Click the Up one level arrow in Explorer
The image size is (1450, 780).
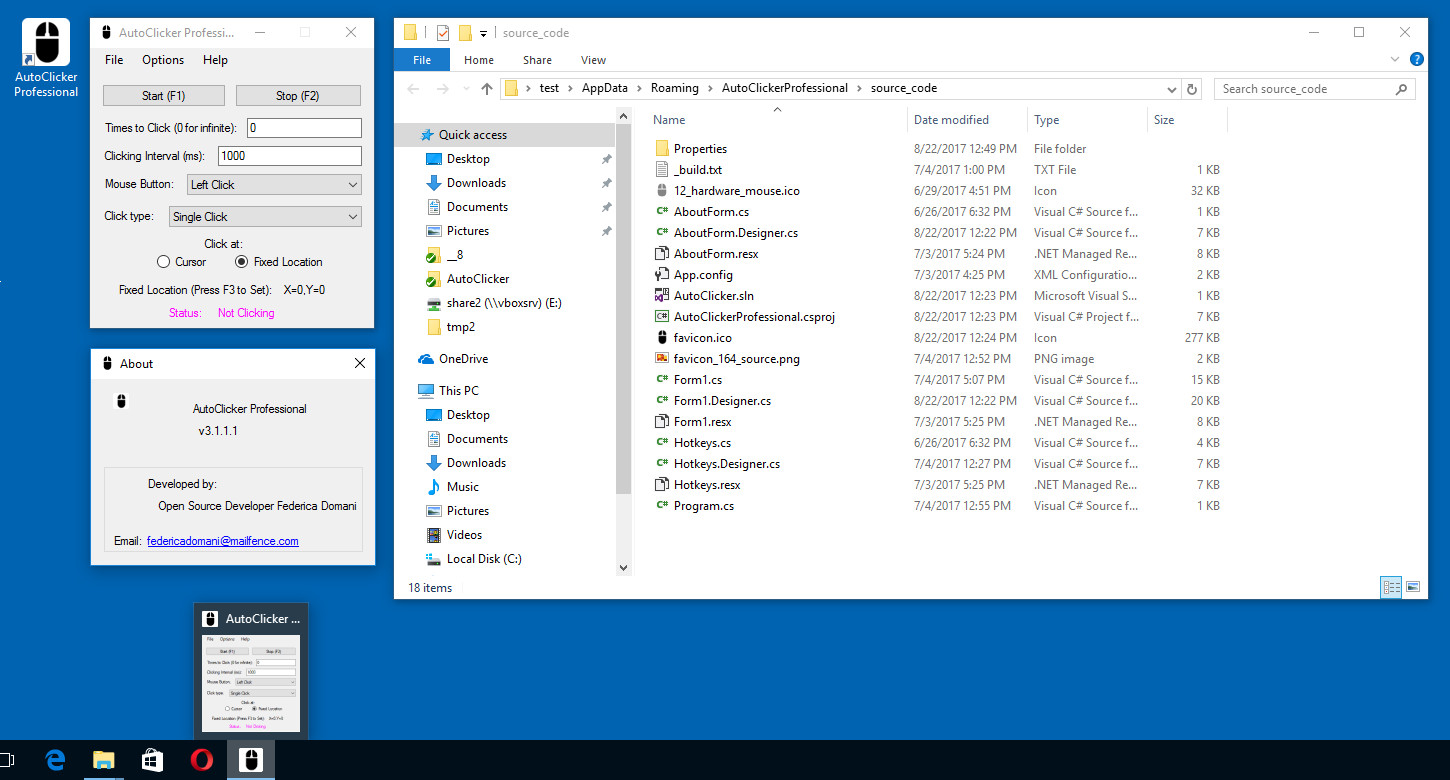tap(487, 89)
